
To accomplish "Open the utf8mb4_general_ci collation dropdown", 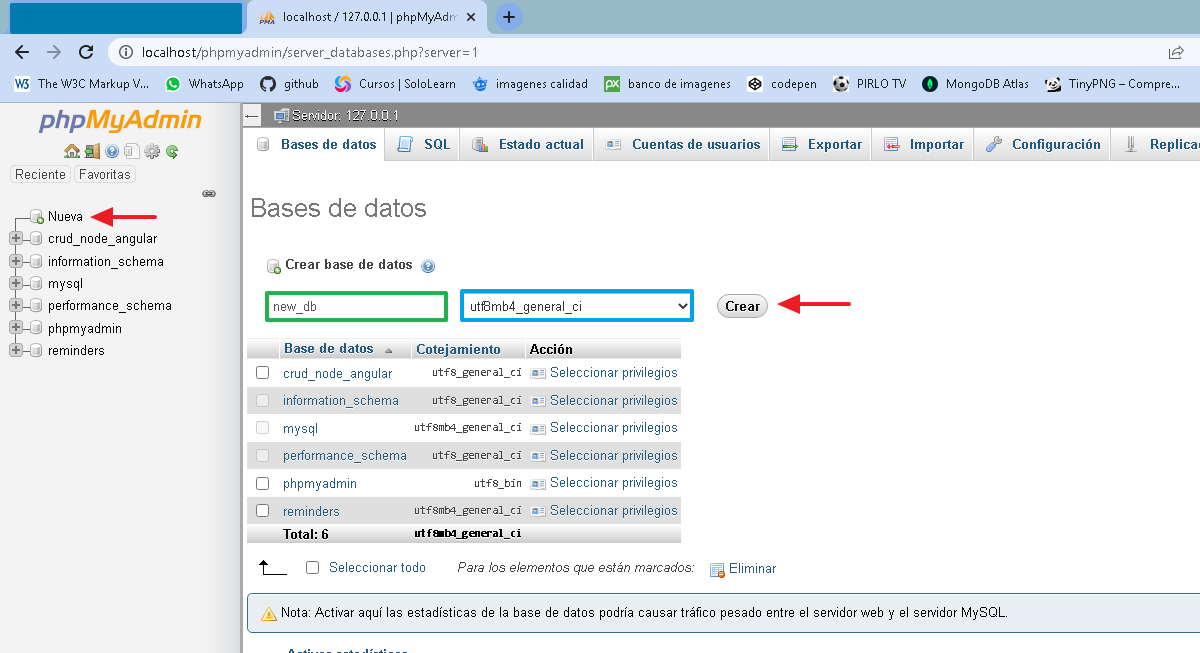I will click(576, 305).
